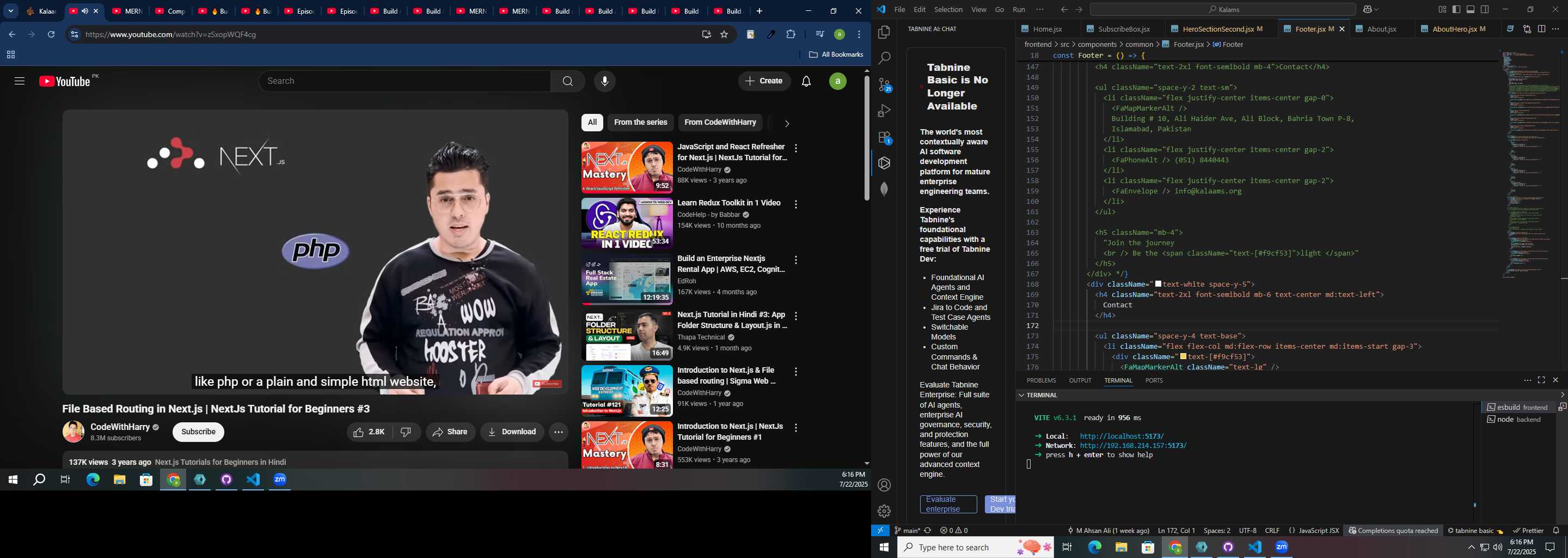Click the tabnine basic status item
Viewport: 1568px width, 558px height.
tap(1475, 531)
